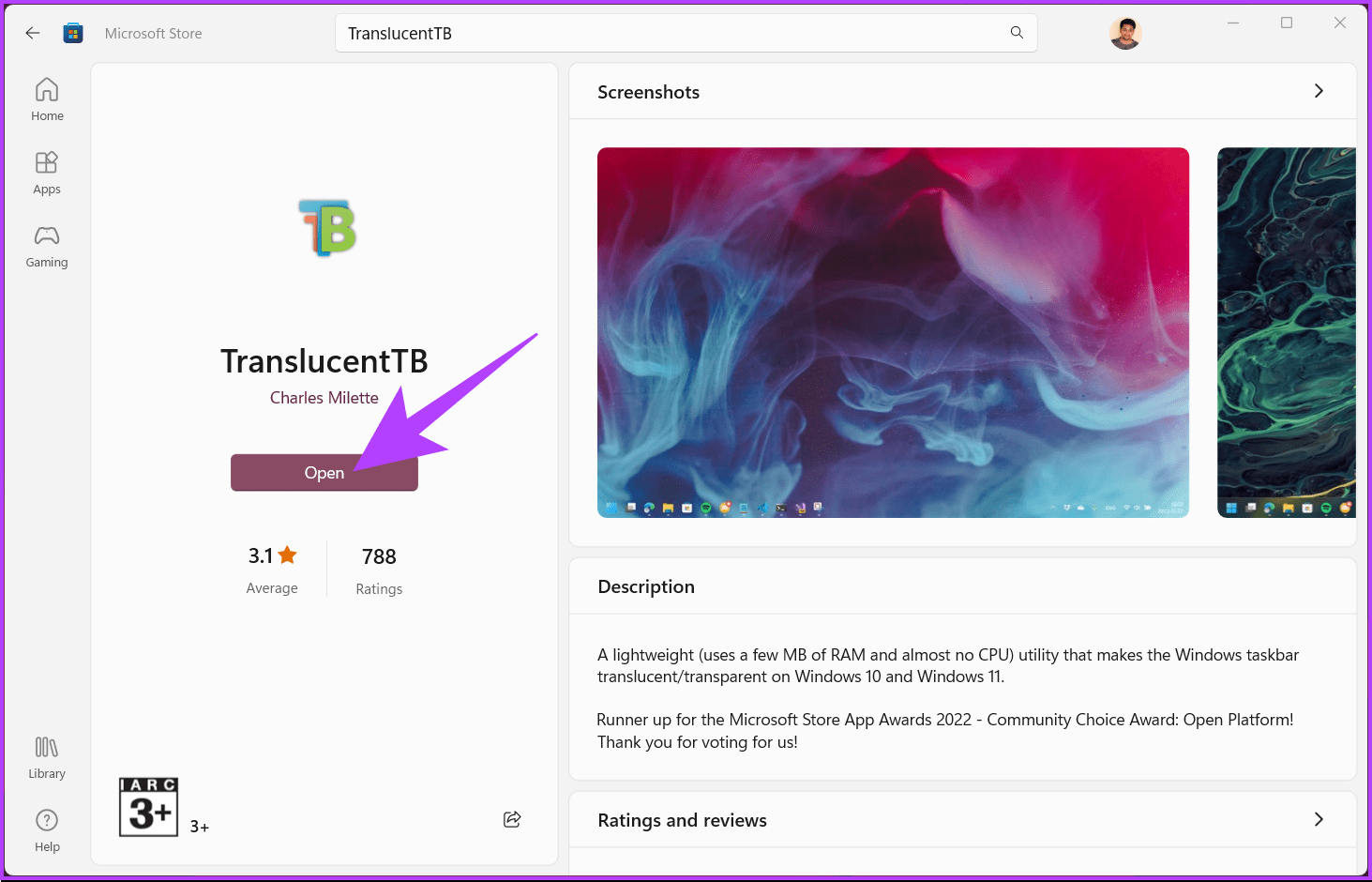1372x882 pixels.
Task: Click the Open button for TranslucentTB
Action: [324, 473]
